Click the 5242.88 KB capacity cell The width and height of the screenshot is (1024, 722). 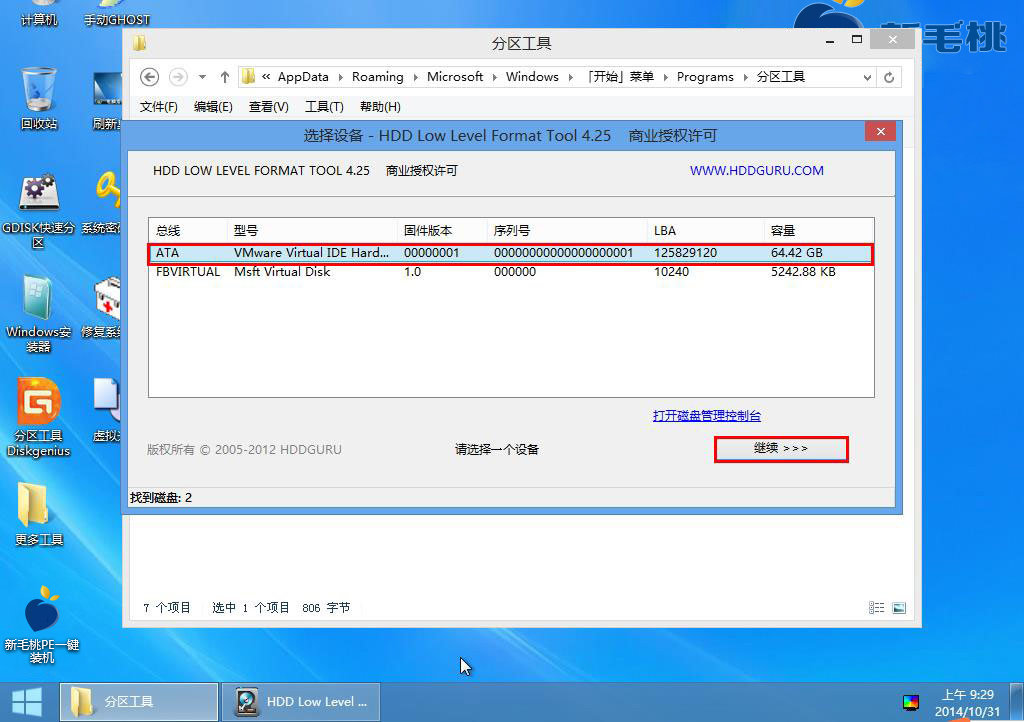(803, 272)
